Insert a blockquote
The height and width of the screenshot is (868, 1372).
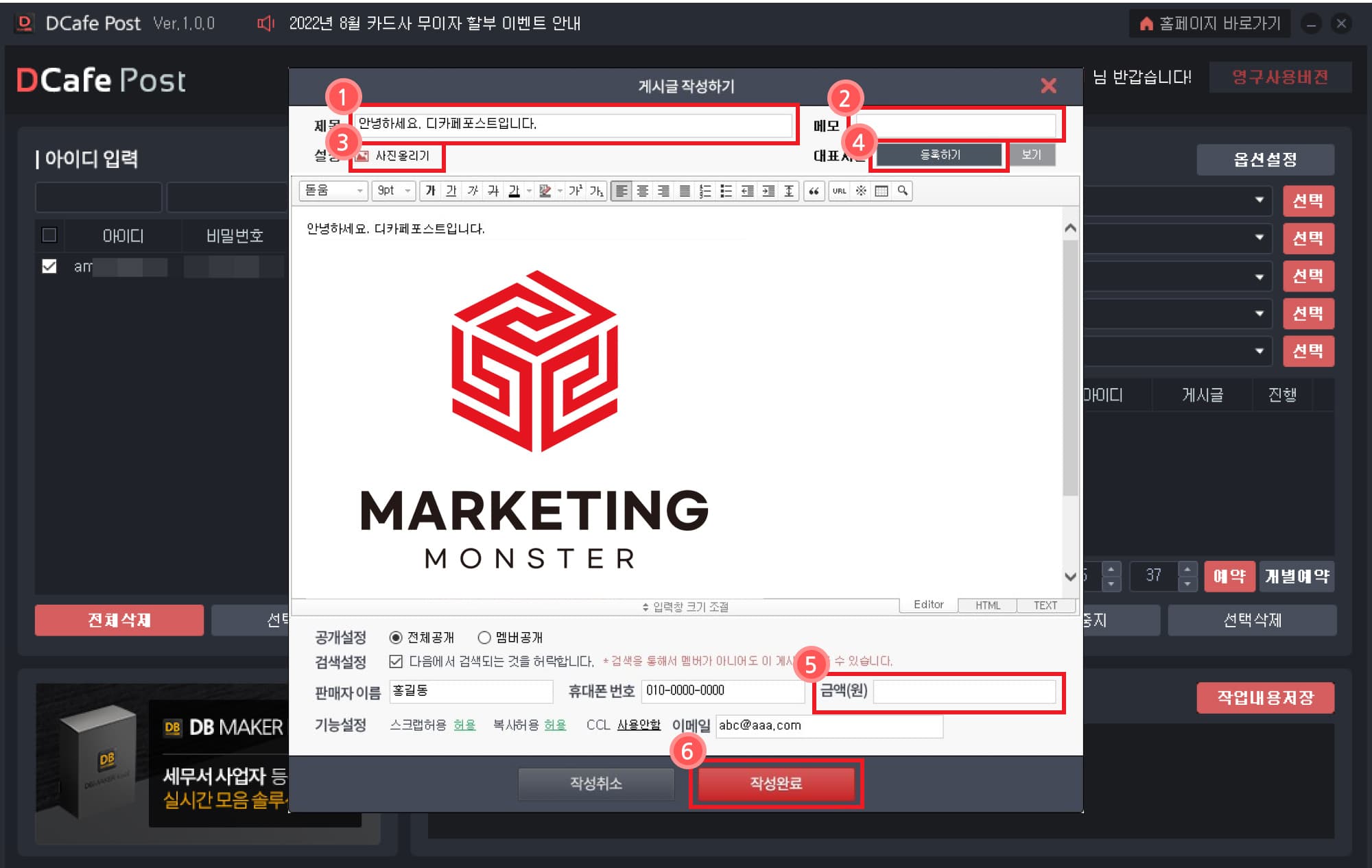(814, 191)
